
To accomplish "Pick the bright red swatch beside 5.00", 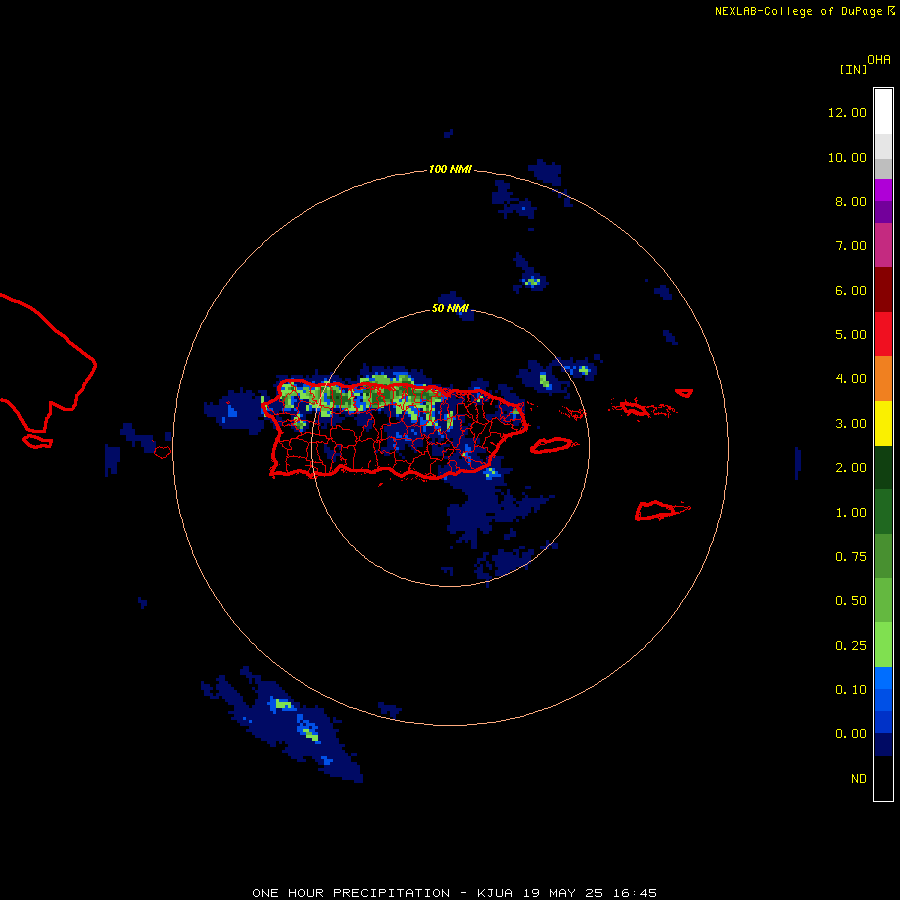I will pyautogui.click(x=883, y=334).
